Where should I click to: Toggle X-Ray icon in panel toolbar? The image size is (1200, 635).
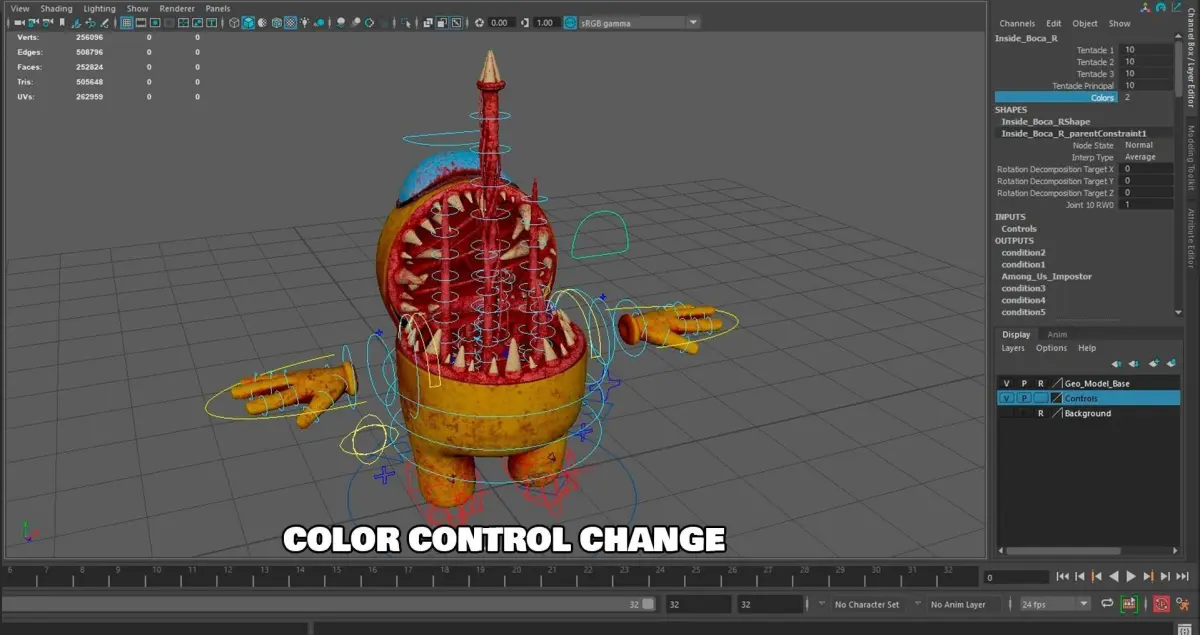point(428,22)
